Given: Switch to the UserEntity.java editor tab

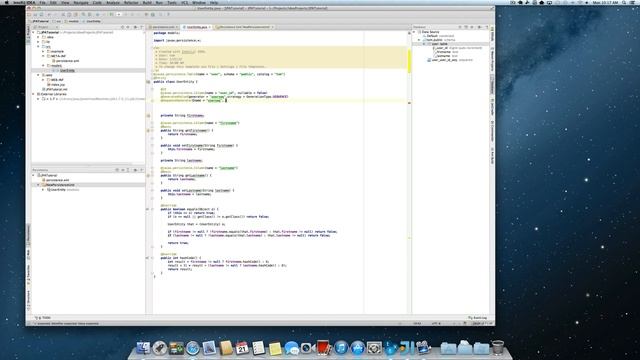Looking at the screenshot, I should click(x=197, y=27).
